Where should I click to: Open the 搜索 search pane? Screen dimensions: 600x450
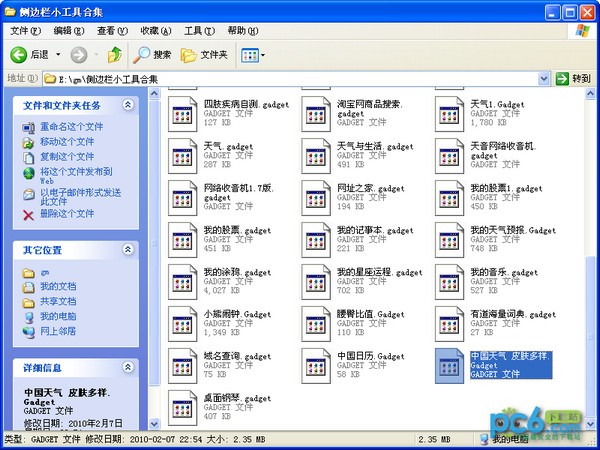(152, 55)
